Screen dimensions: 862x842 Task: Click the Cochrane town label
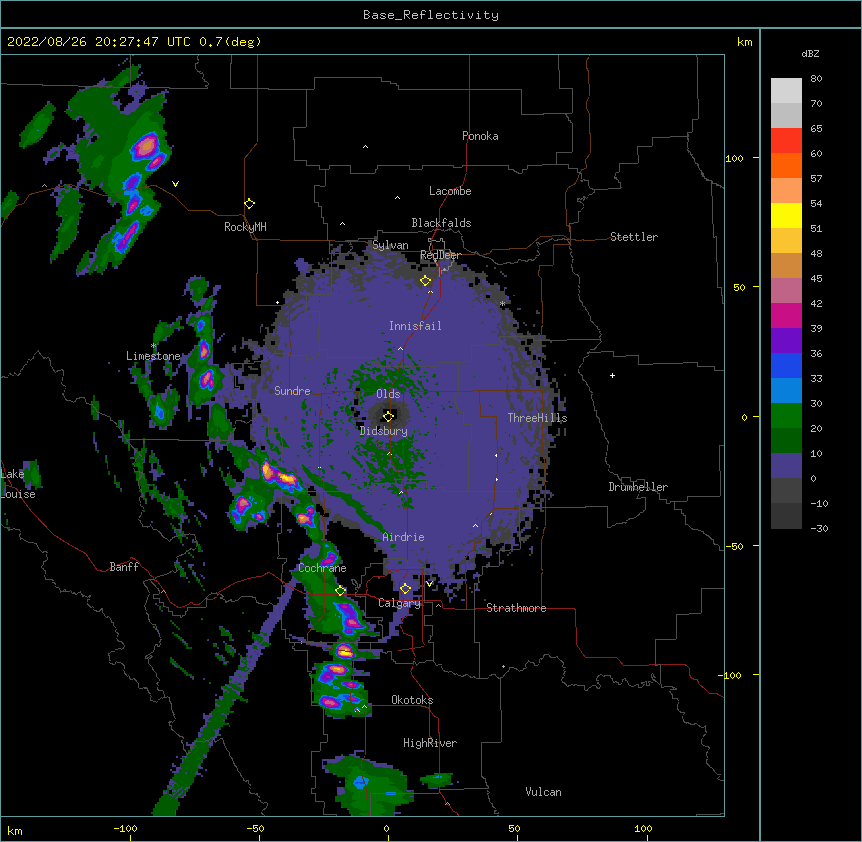click(x=322, y=568)
